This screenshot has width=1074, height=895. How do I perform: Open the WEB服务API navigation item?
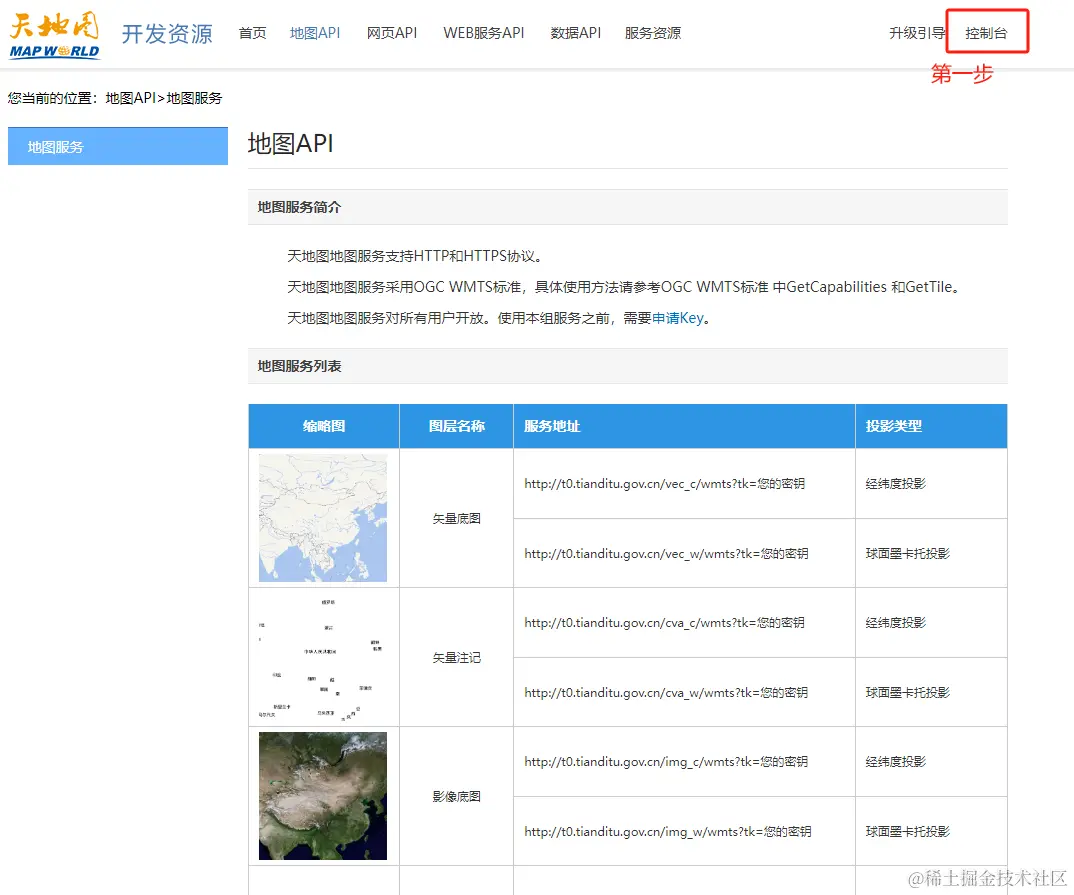click(484, 33)
